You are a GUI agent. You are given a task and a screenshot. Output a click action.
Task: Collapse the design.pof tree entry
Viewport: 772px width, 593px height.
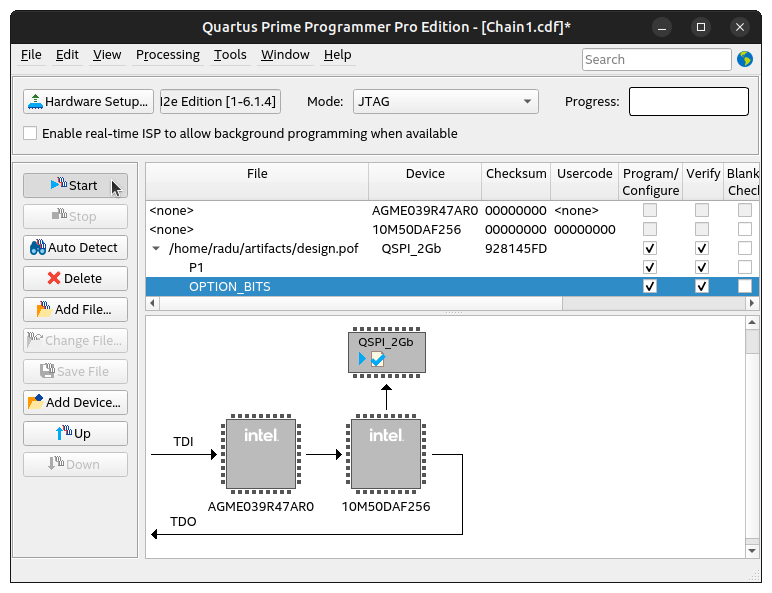(156, 248)
